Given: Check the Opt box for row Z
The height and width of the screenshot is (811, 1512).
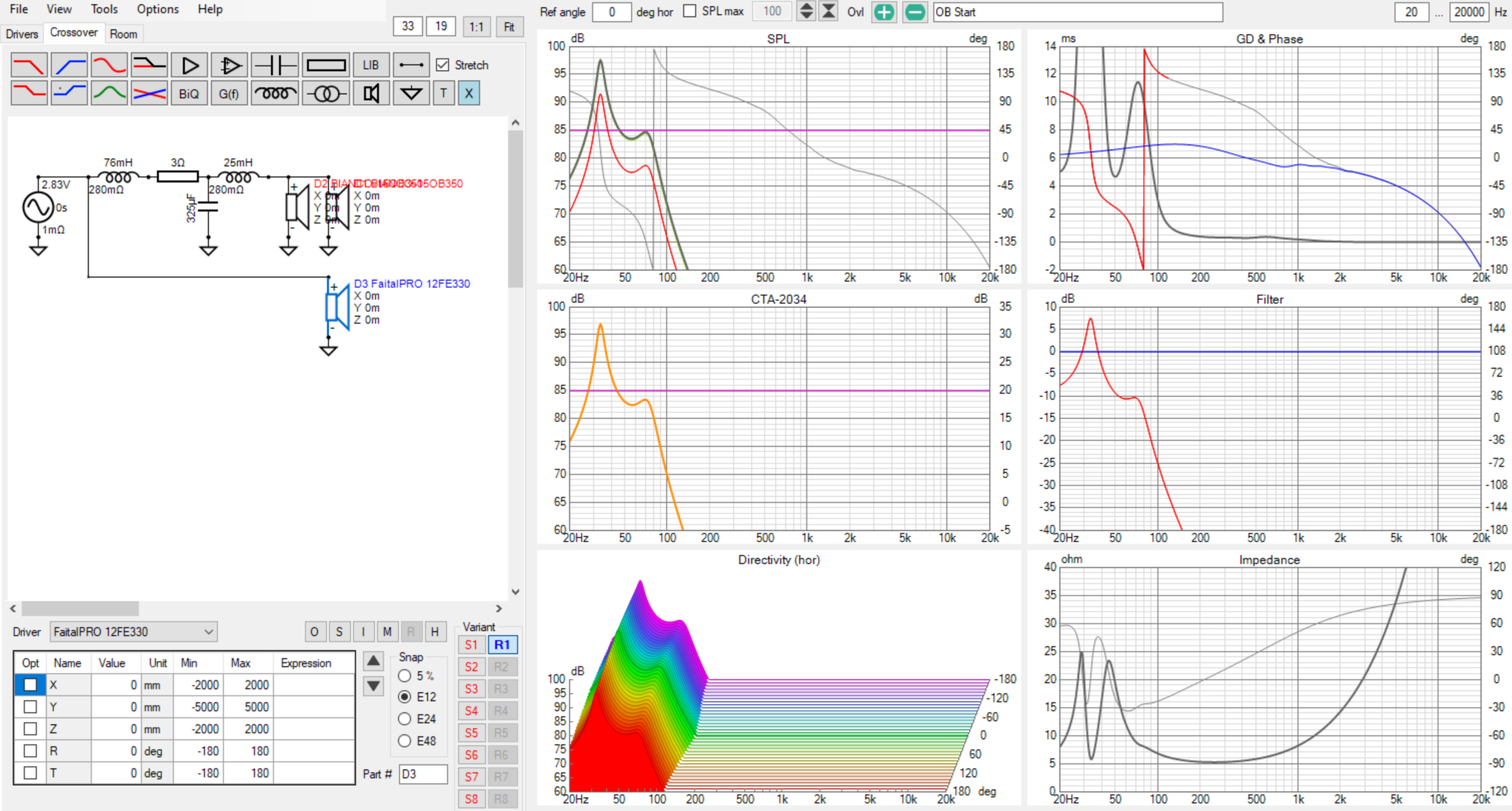Looking at the screenshot, I should click(x=30, y=729).
